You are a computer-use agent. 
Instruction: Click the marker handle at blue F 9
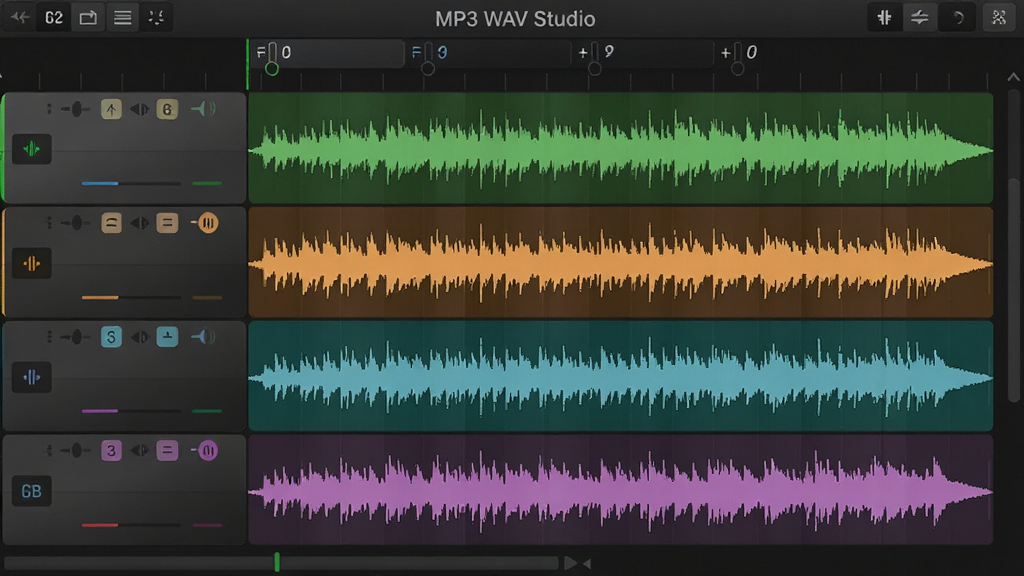click(428, 68)
